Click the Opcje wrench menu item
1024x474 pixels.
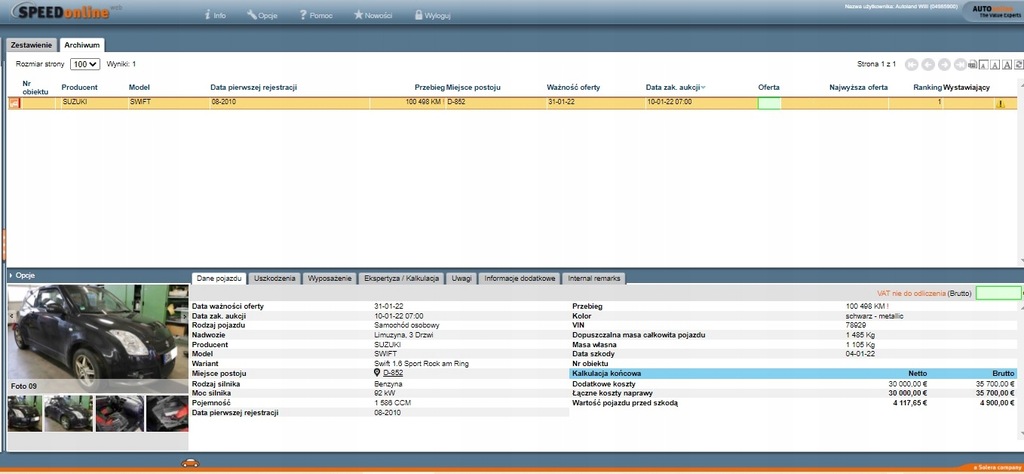pos(262,16)
